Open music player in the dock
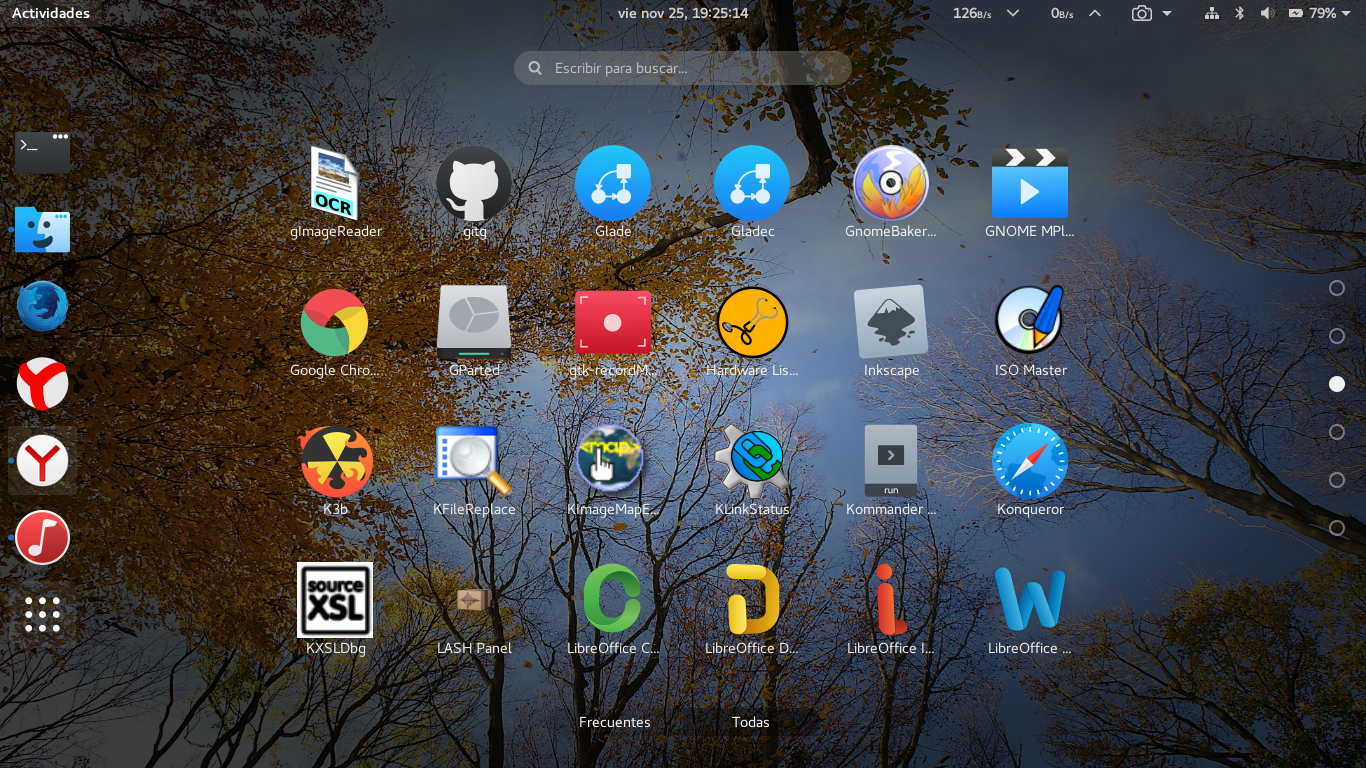1366x768 pixels. pyautogui.click(x=42, y=538)
